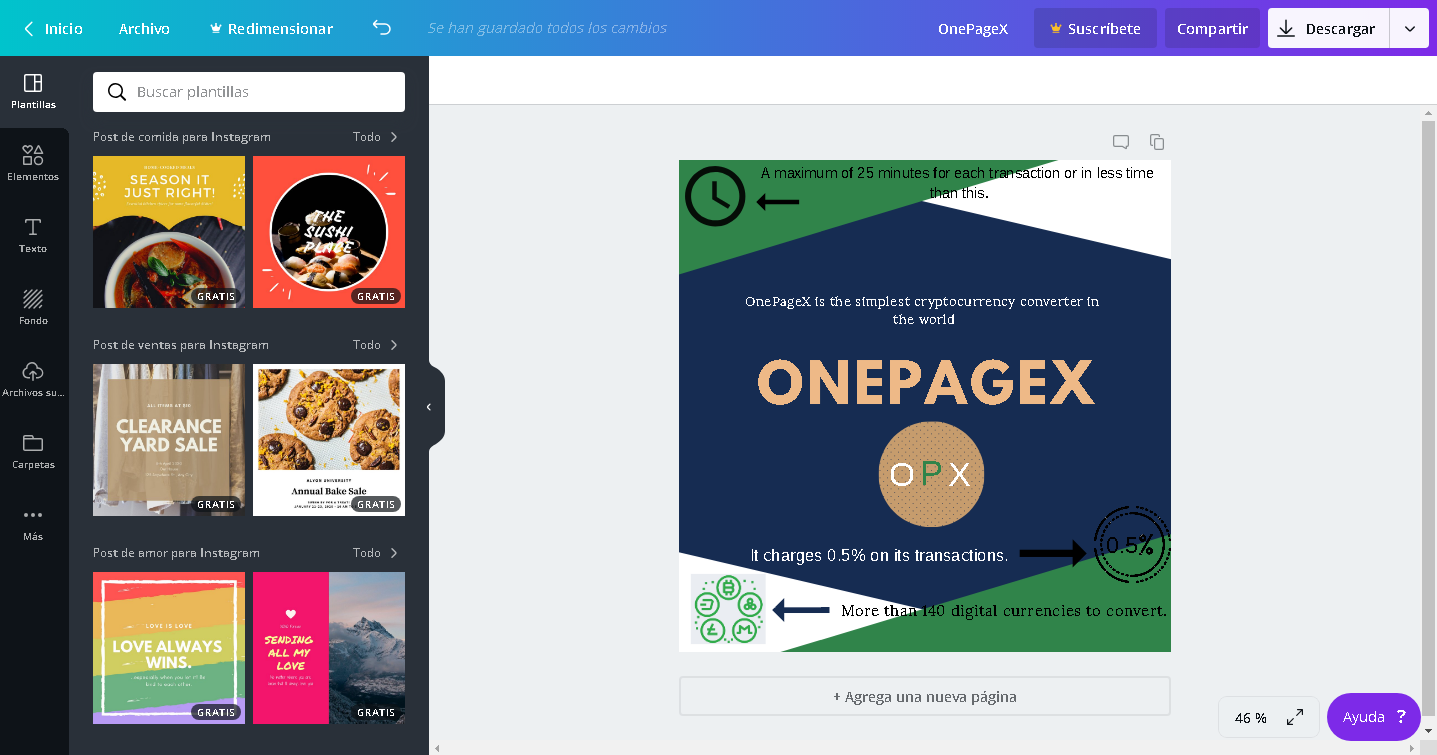Click the Compartir button
The image size is (1437, 755).
point(1212,29)
